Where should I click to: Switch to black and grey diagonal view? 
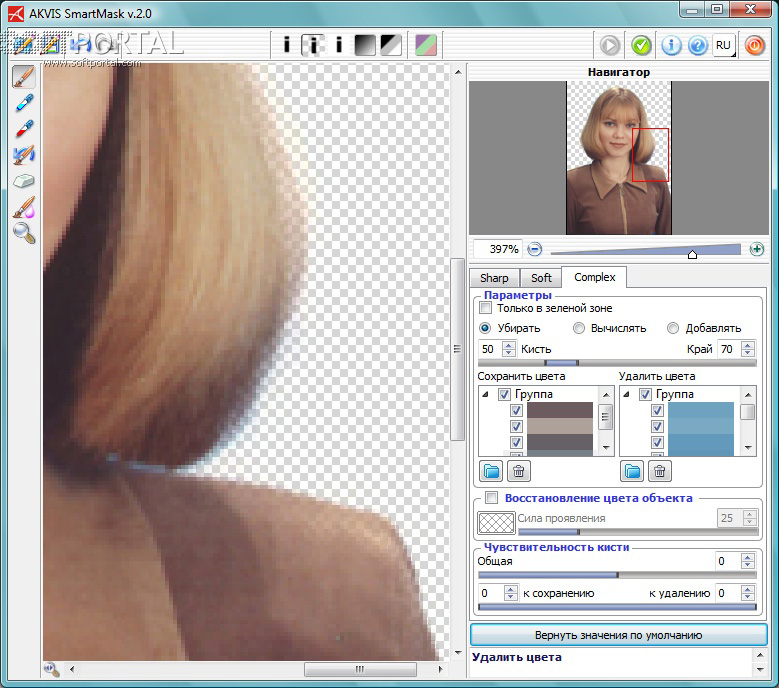click(x=391, y=45)
